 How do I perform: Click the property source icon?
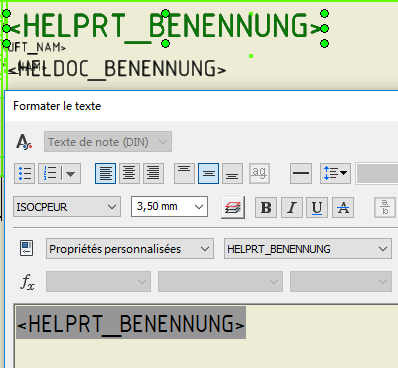pos(26,248)
